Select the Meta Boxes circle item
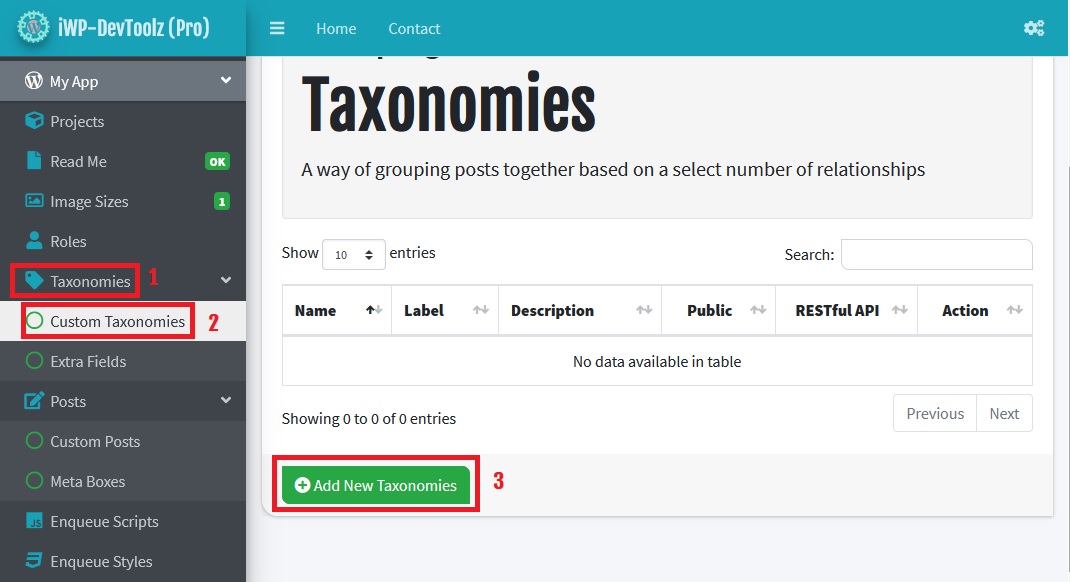Screen dimensions: 1070x582 [35, 481]
